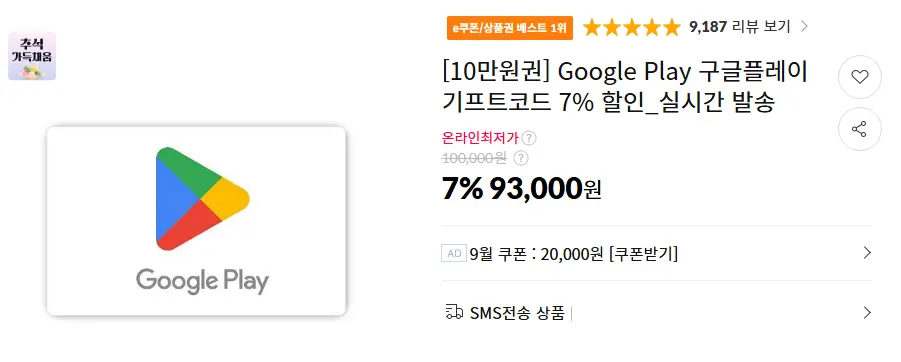Click the AD badge icon
The height and width of the screenshot is (362, 901).
click(x=453, y=253)
